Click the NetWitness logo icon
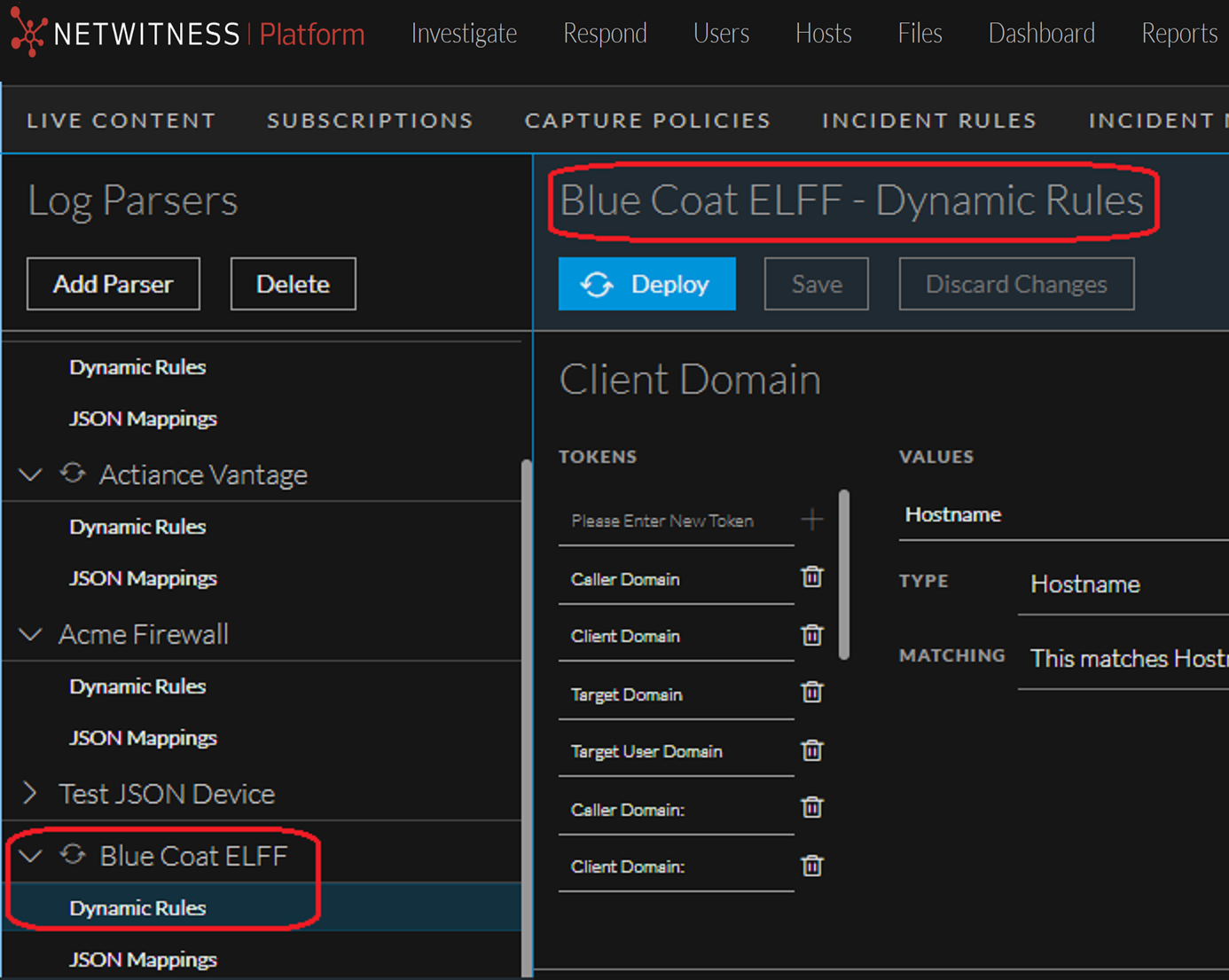1229x980 pixels. 27,33
